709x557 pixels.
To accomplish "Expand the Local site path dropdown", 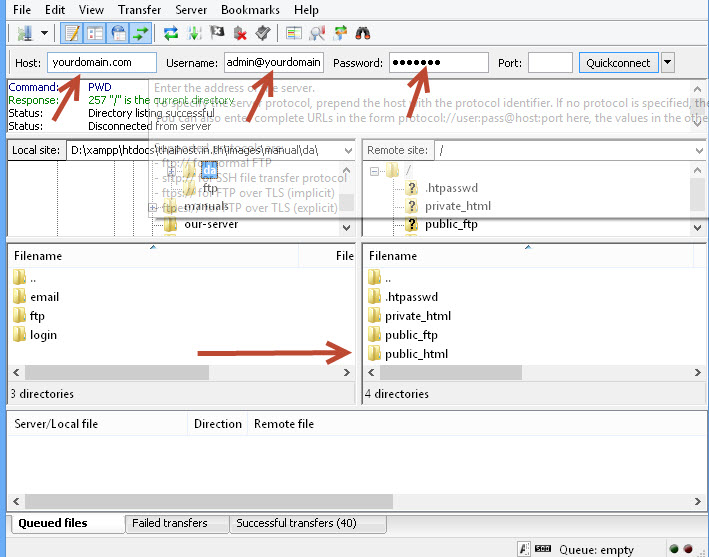I will coord(348,151).
